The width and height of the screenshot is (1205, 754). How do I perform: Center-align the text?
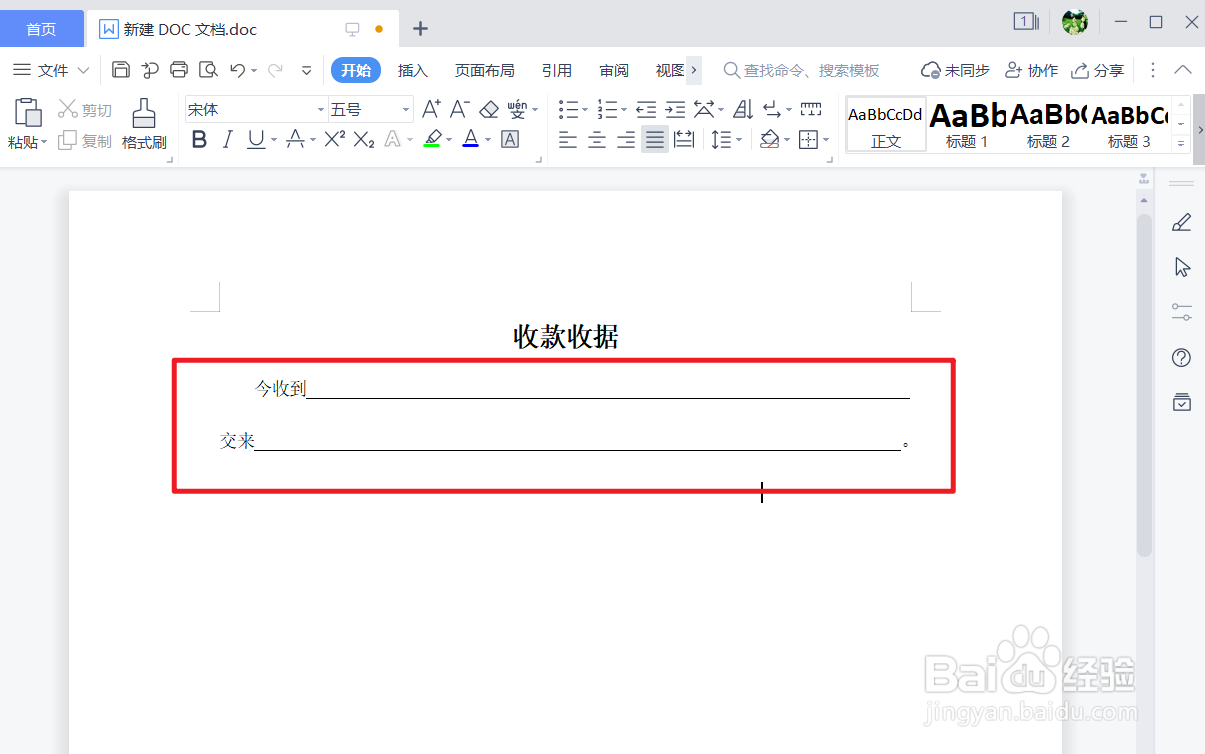tap(597, 139)
